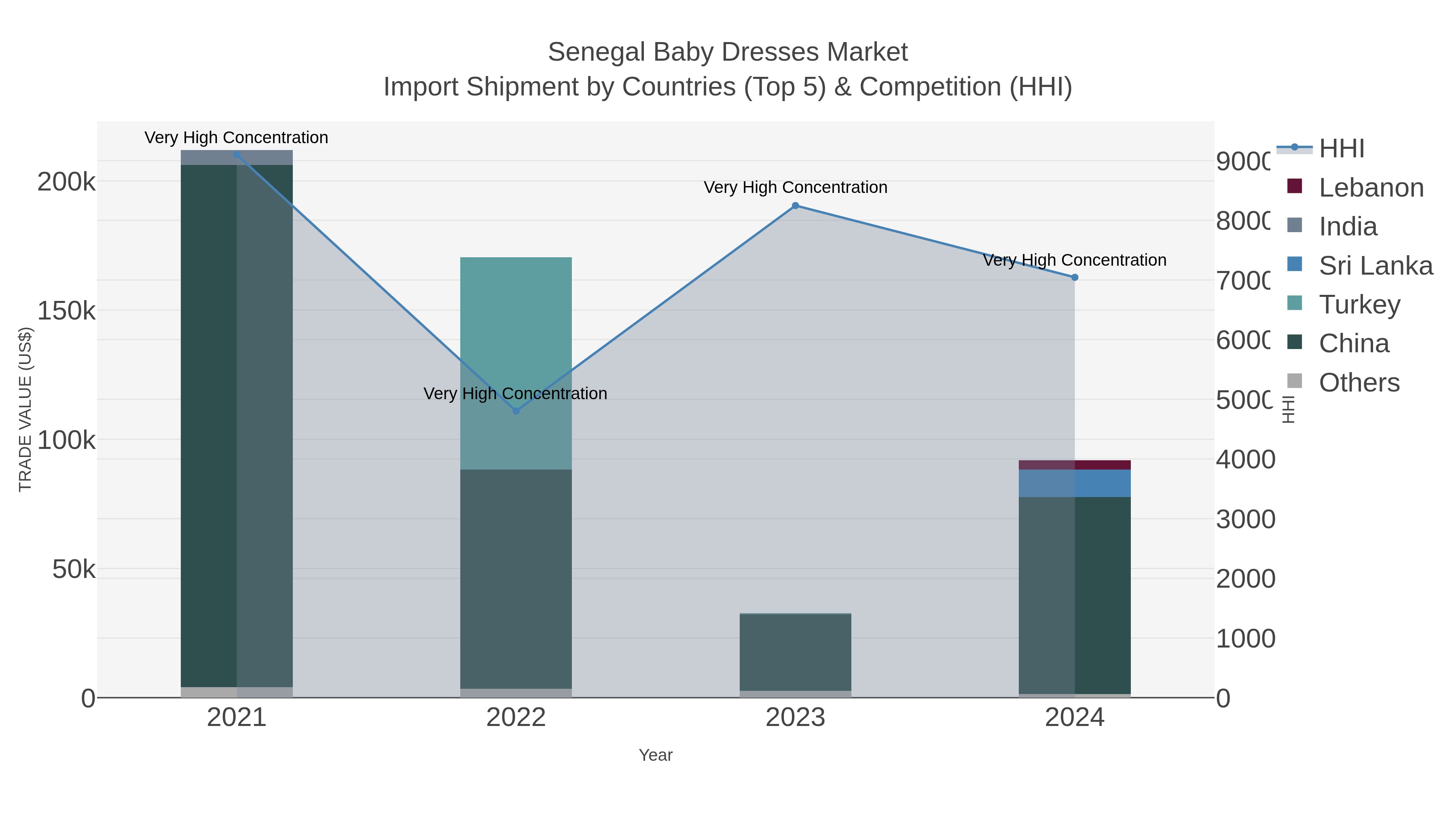
Task: Click the Very High Concentration label at 2024
Action: (x=1075, y=260)
